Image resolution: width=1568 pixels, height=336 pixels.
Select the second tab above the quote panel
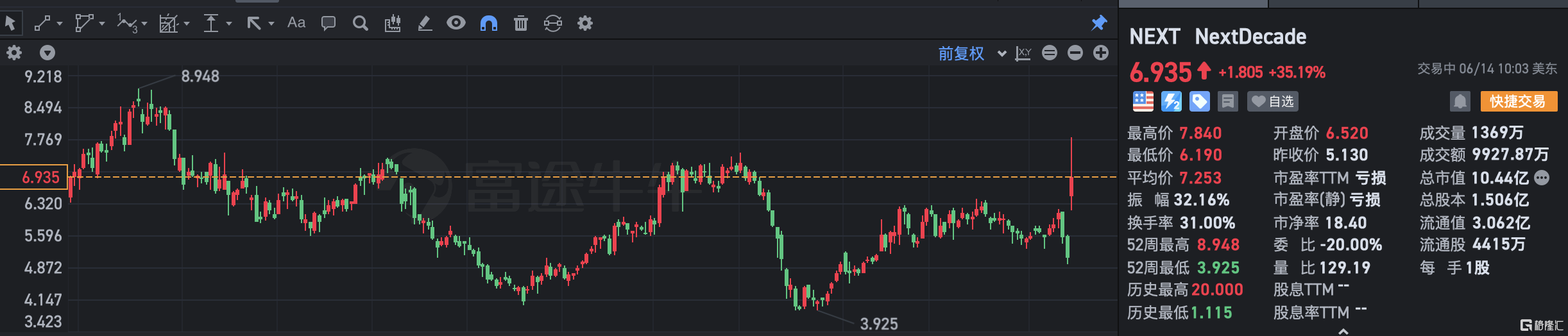[x=1343, y=4]
